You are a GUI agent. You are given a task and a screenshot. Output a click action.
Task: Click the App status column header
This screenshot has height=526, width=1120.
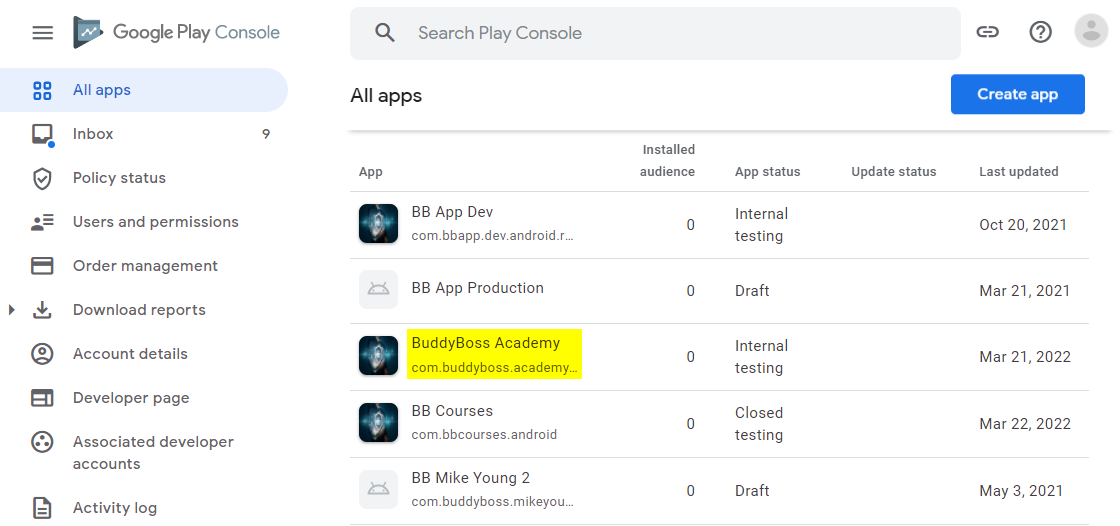click(x=767, y=172)
